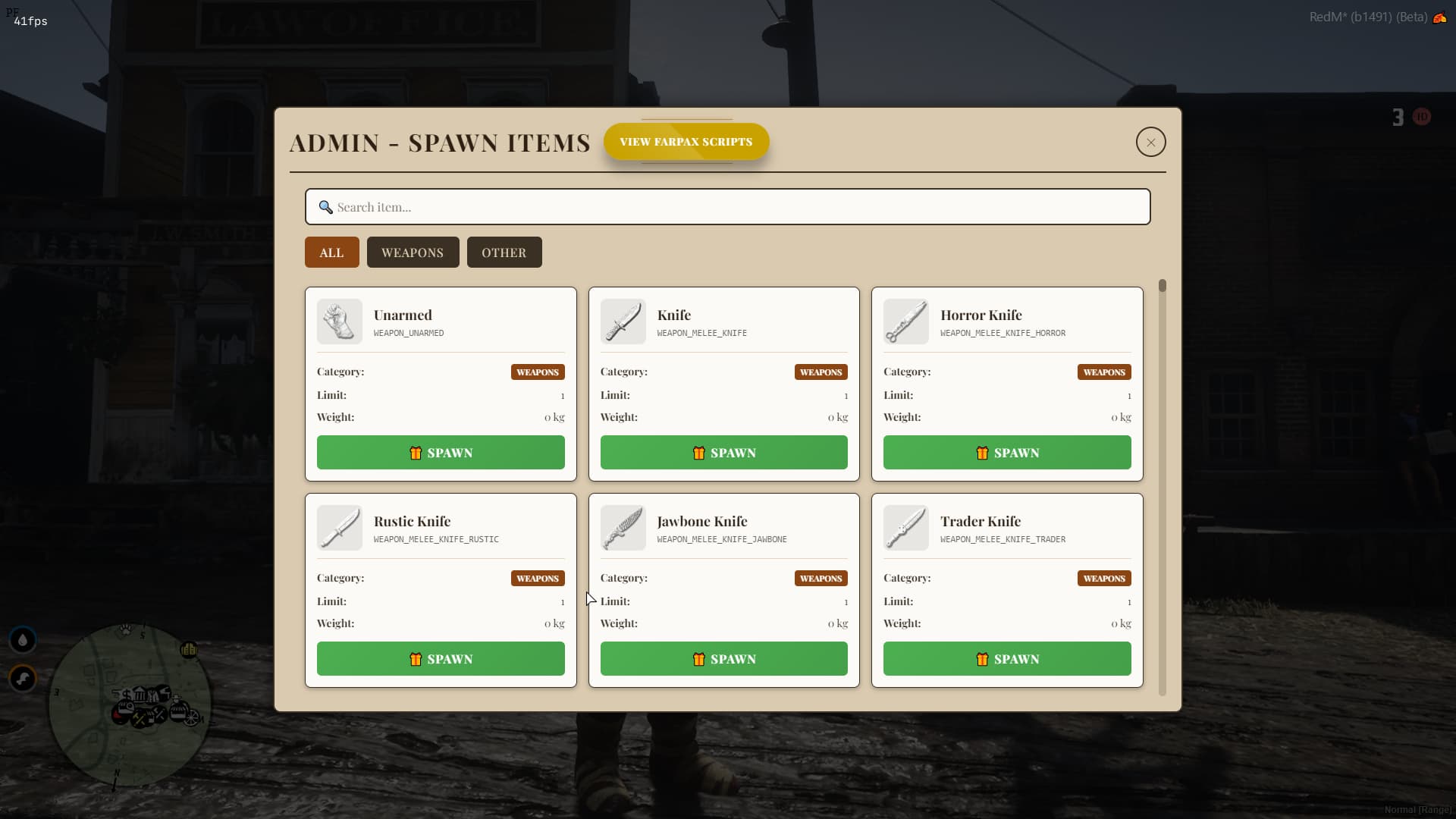The height and width of the screenshot is (819, 1456).
Task: Show the OTHER category tab
Action: (504, 253)
